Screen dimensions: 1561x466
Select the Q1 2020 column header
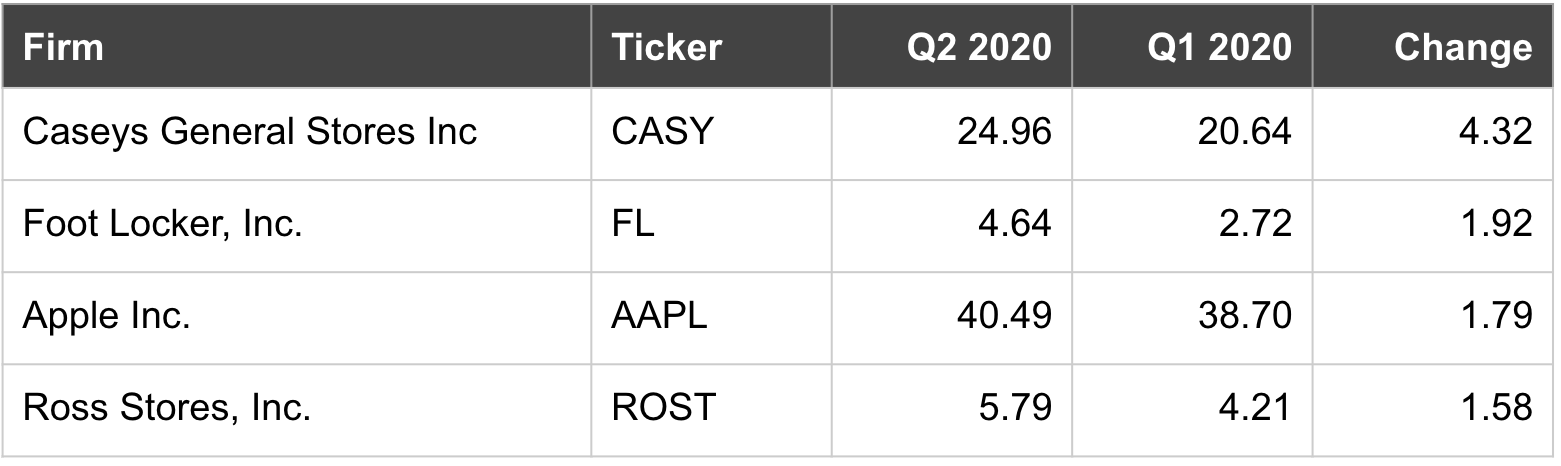(1219, 47)
